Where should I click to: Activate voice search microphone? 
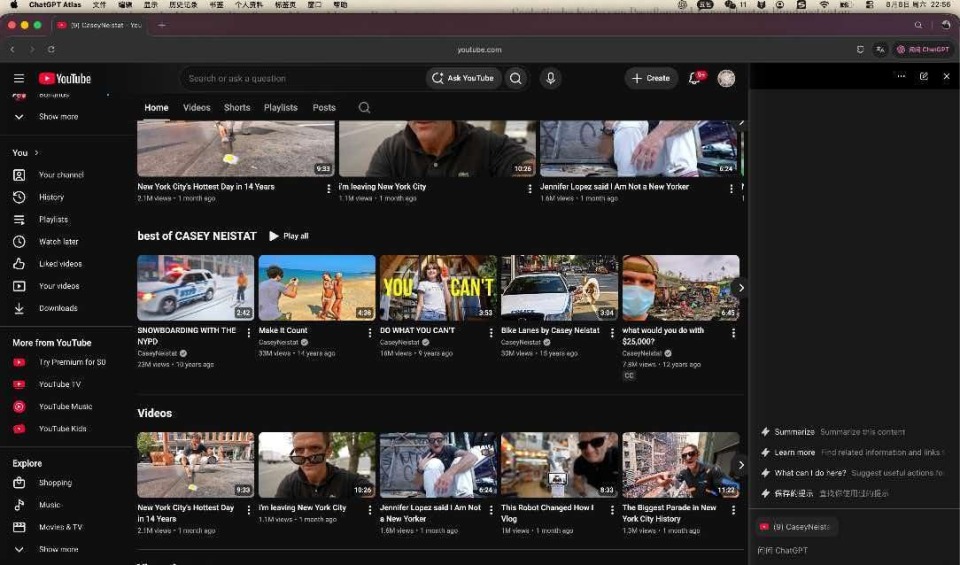click(x=550, y=78)
